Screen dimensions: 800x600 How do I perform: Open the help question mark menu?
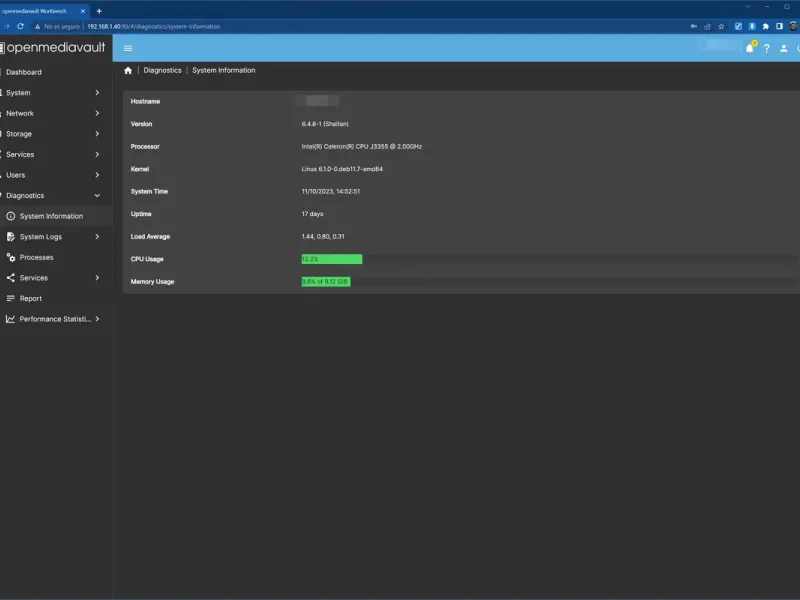point(766,48)
